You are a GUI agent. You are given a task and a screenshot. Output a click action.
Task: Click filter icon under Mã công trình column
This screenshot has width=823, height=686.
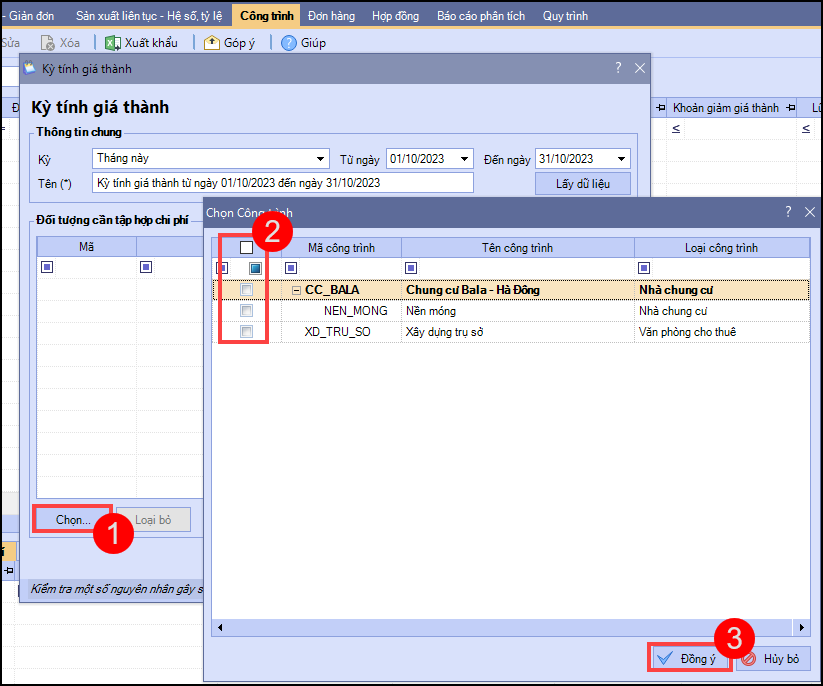click(x=291, y=268)
